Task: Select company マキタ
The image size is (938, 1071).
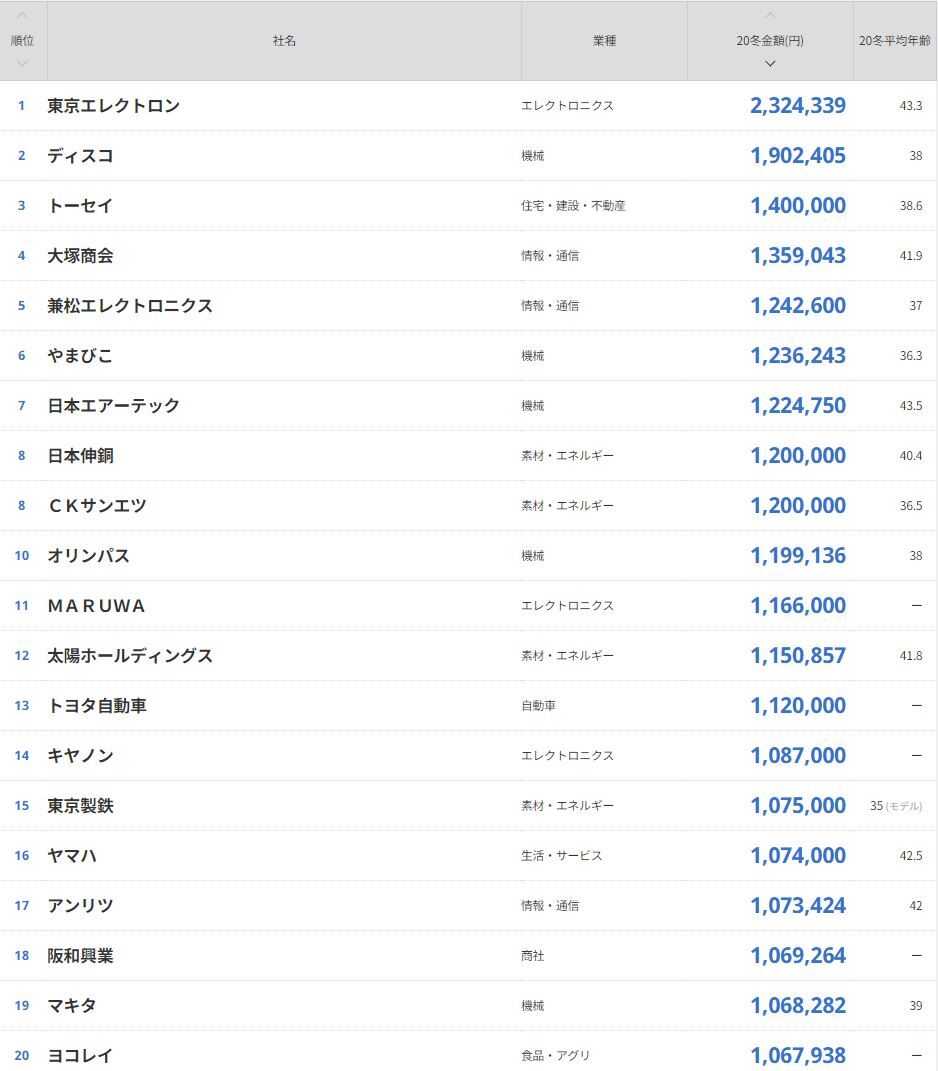Action: [x=72, y=1005]
